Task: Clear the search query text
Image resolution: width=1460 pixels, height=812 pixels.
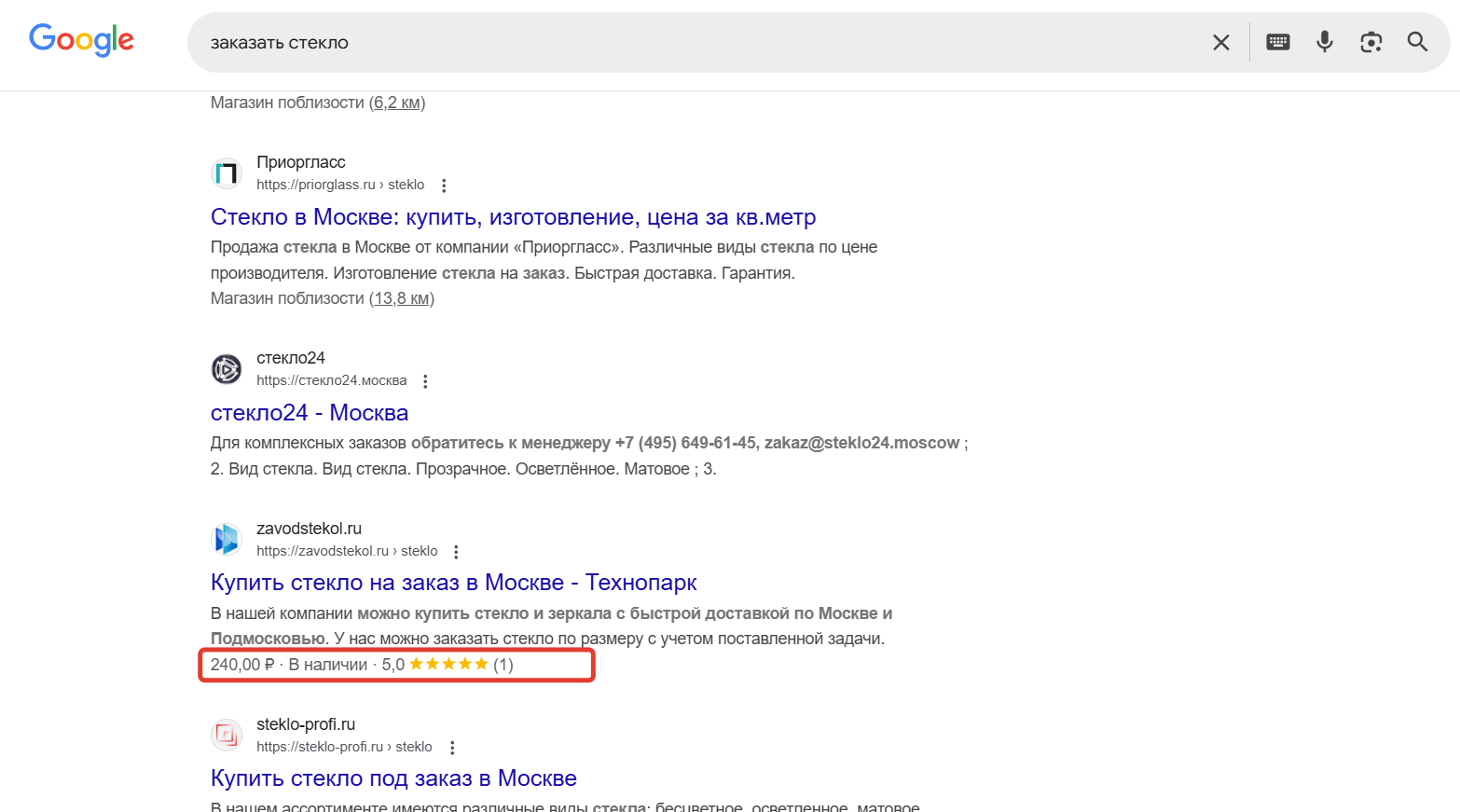Action: (1221, 42)
